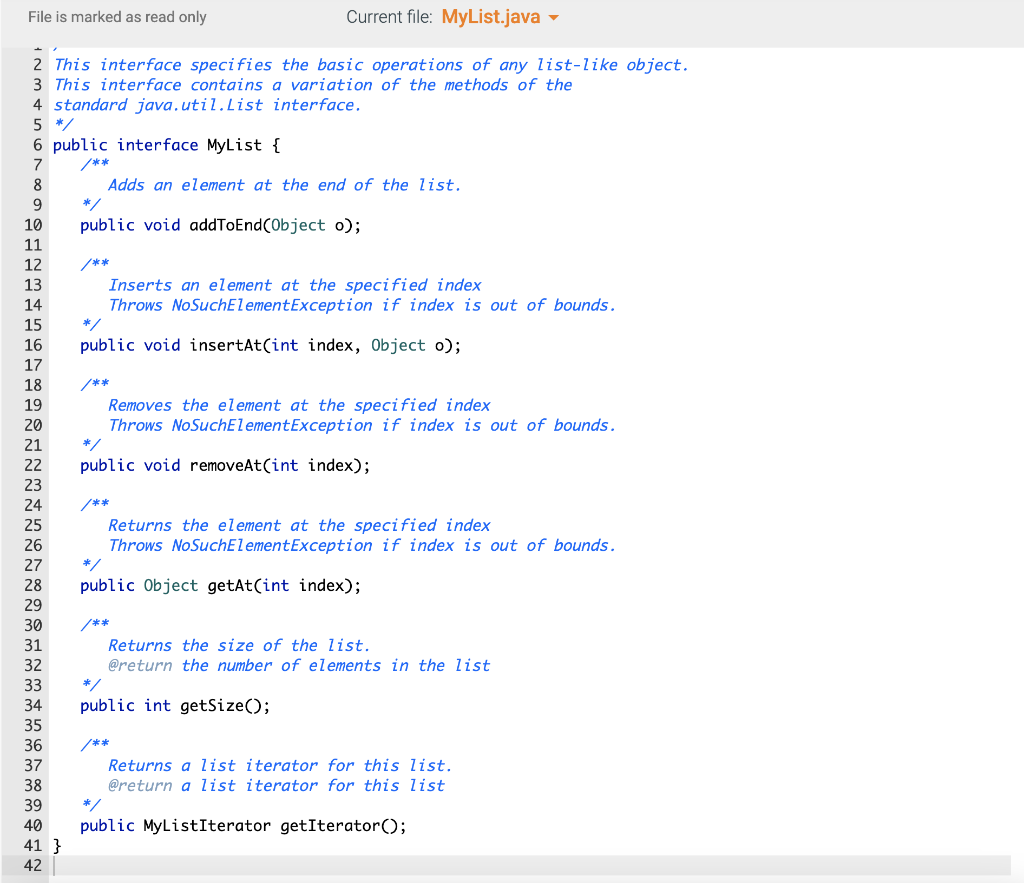1024x883 pixels.
Task: Click the read-only status label
Action: coord(116,17)
